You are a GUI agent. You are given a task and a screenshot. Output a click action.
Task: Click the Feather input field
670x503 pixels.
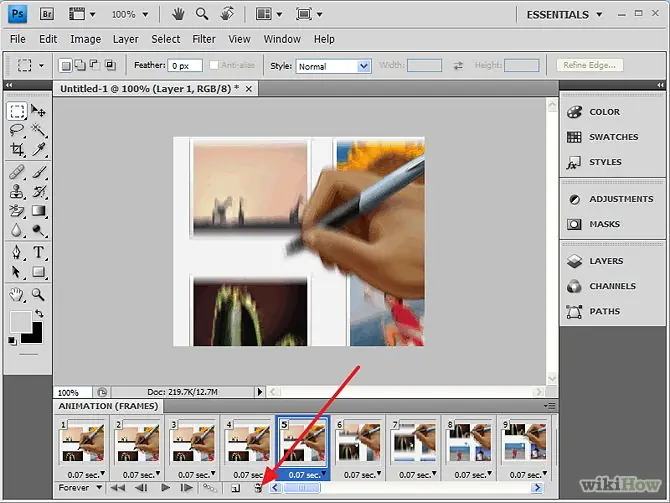[185, 65]
